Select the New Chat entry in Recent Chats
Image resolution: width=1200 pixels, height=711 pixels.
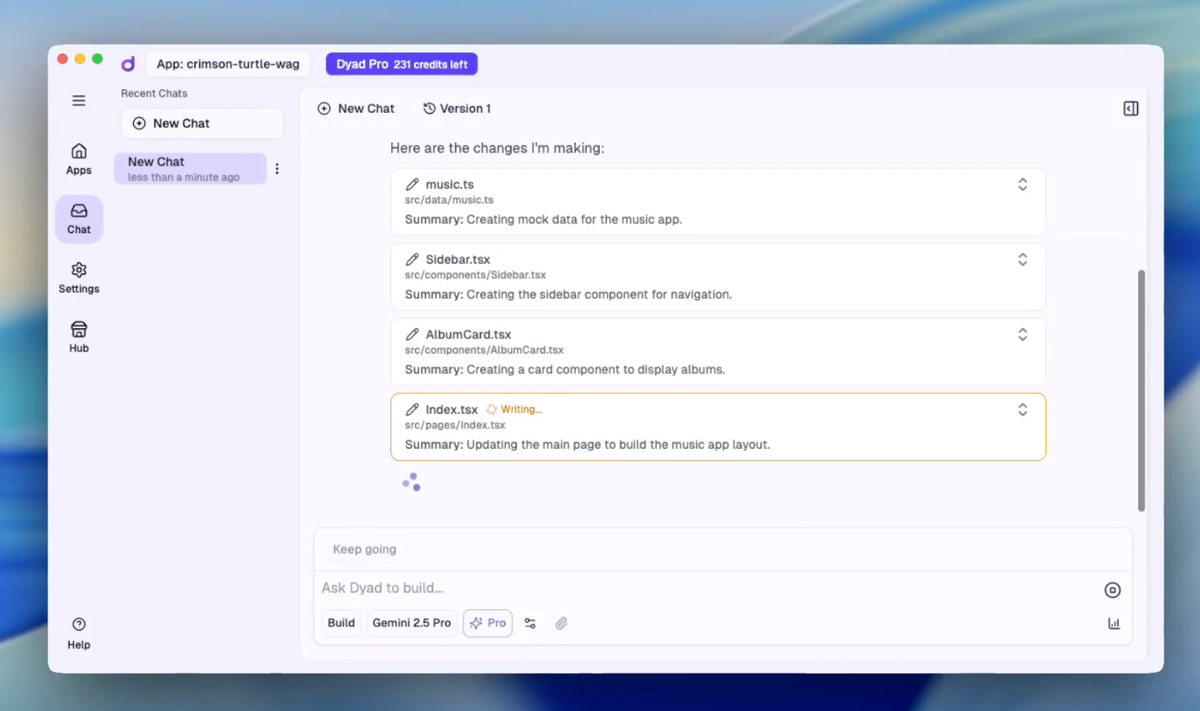point(190,168)
